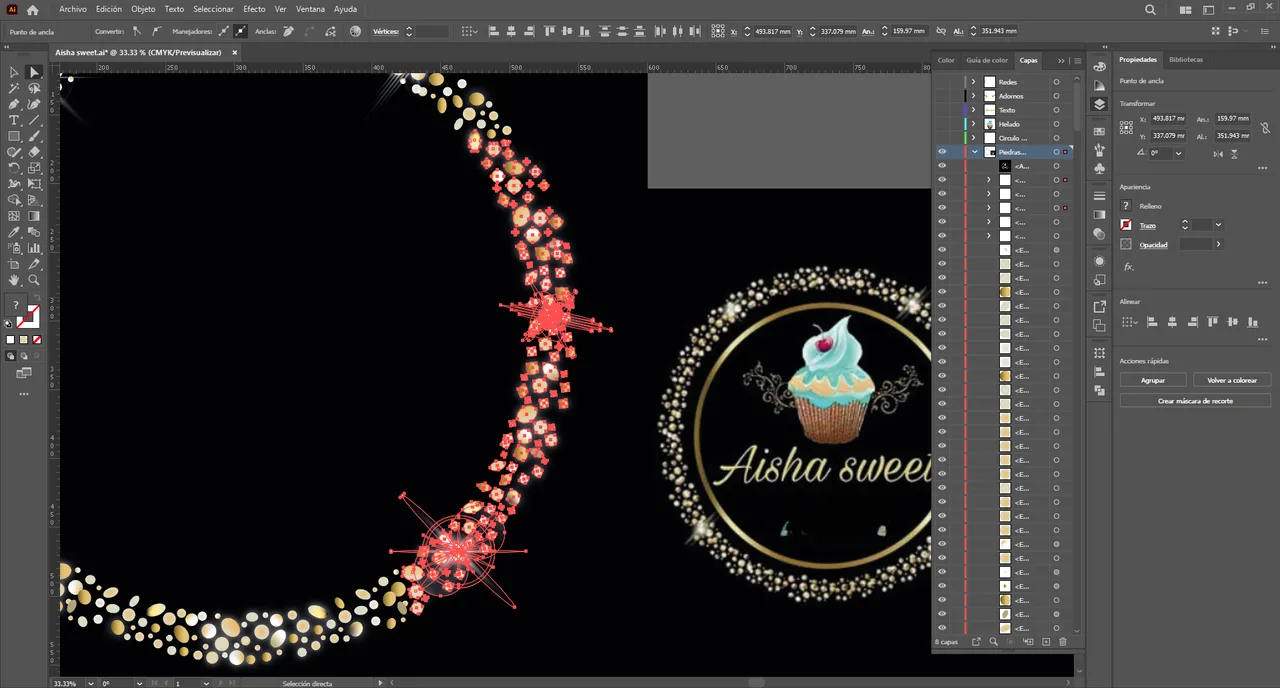The height and width of the screenshot is (688, 1280).
Task: Click the Agrupar button
Action: (1153, 380)
